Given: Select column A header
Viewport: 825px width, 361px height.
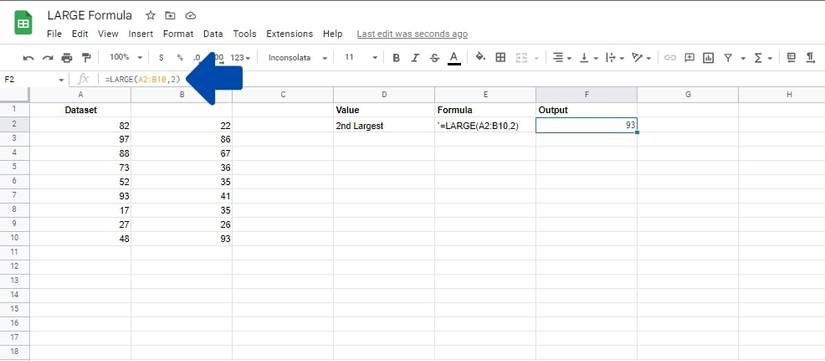Looking at the screenshot, I should coord(80,95).
